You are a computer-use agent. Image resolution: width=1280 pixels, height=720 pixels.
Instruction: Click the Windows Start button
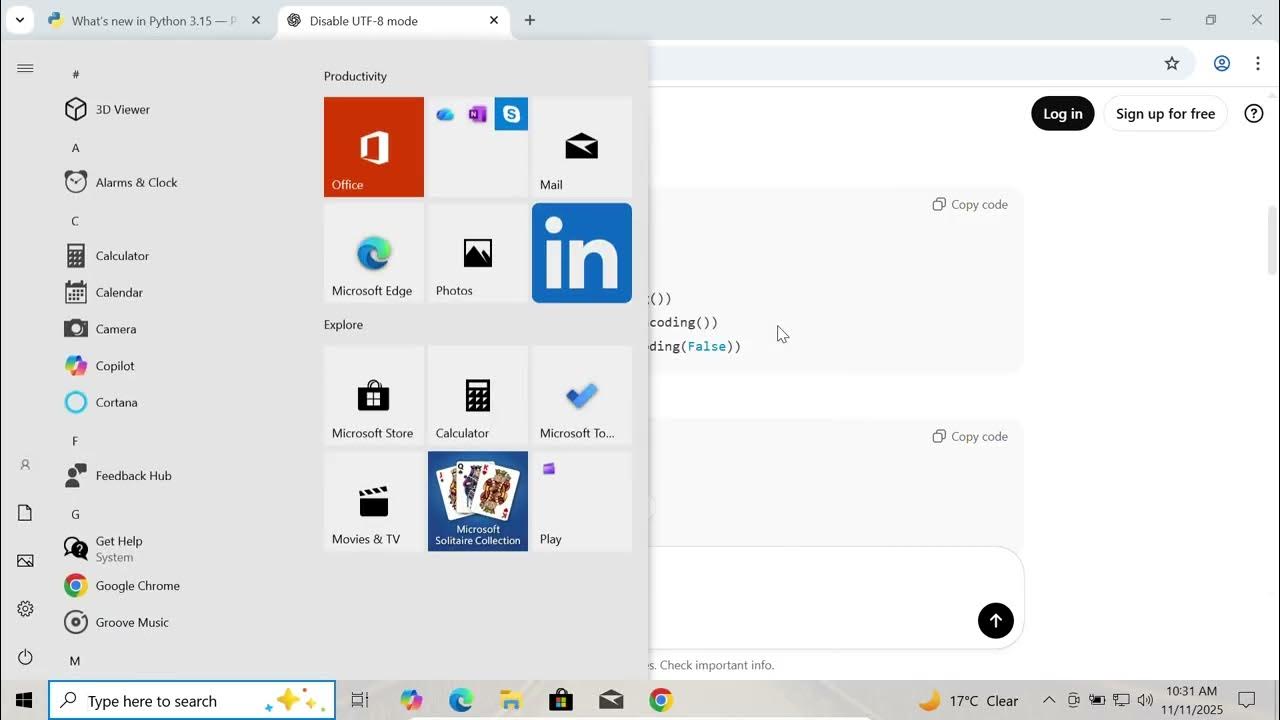click(x=24, y=700)
